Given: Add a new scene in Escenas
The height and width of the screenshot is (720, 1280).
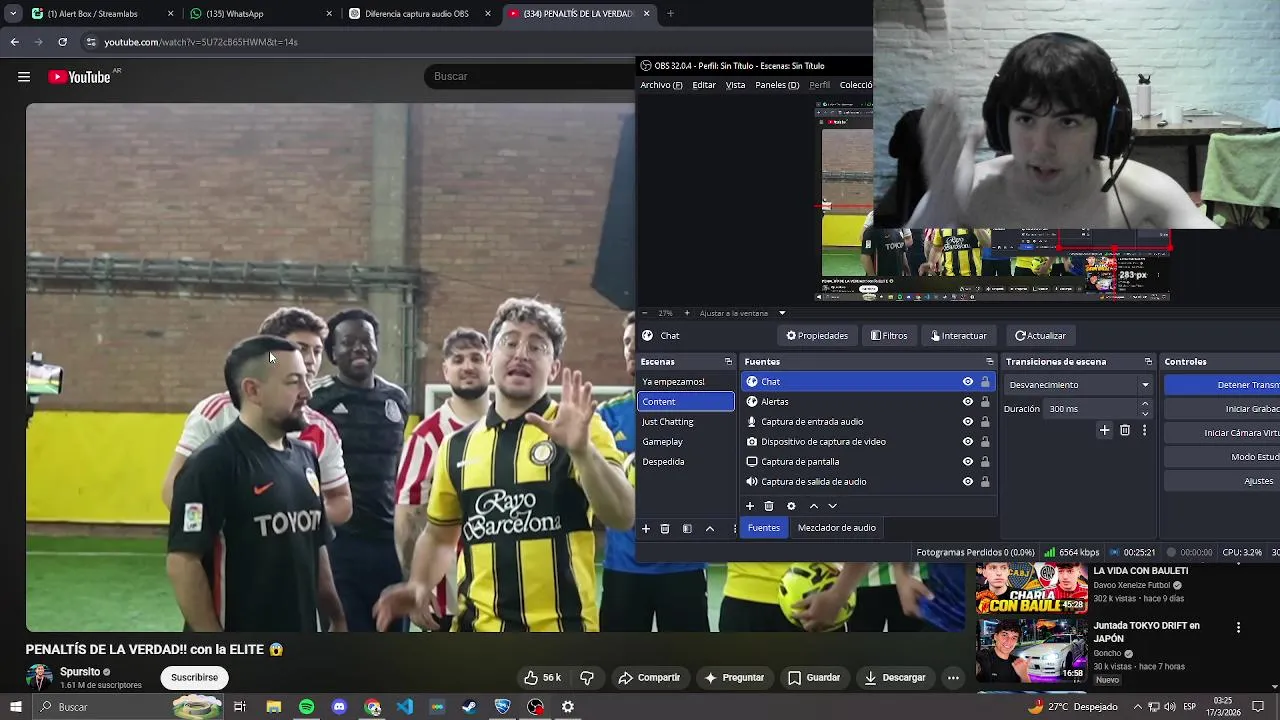Looking at the screenshot, I should click(646, 528).
